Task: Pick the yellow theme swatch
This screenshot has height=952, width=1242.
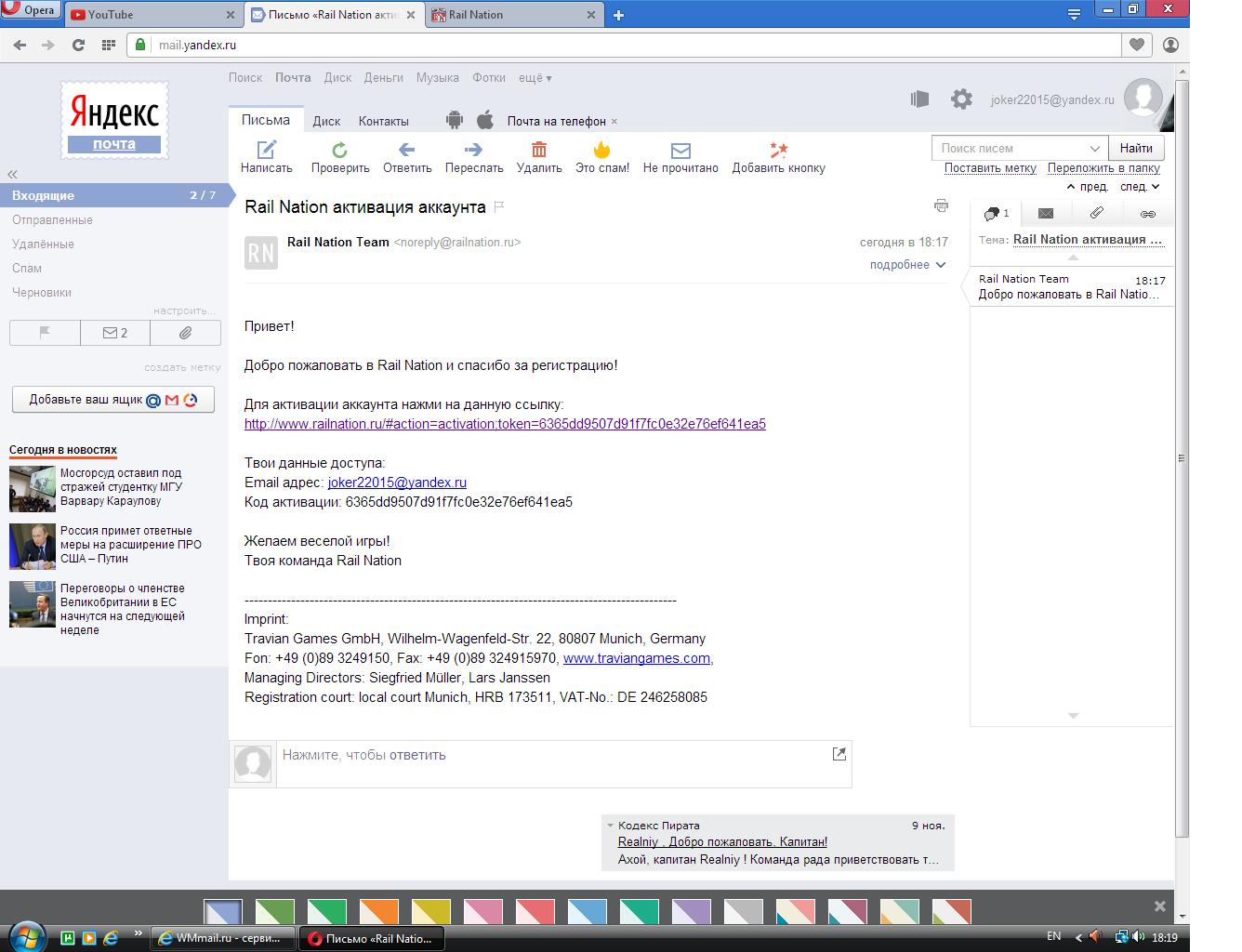Action: pyautogui.click(x=430, y=912)
